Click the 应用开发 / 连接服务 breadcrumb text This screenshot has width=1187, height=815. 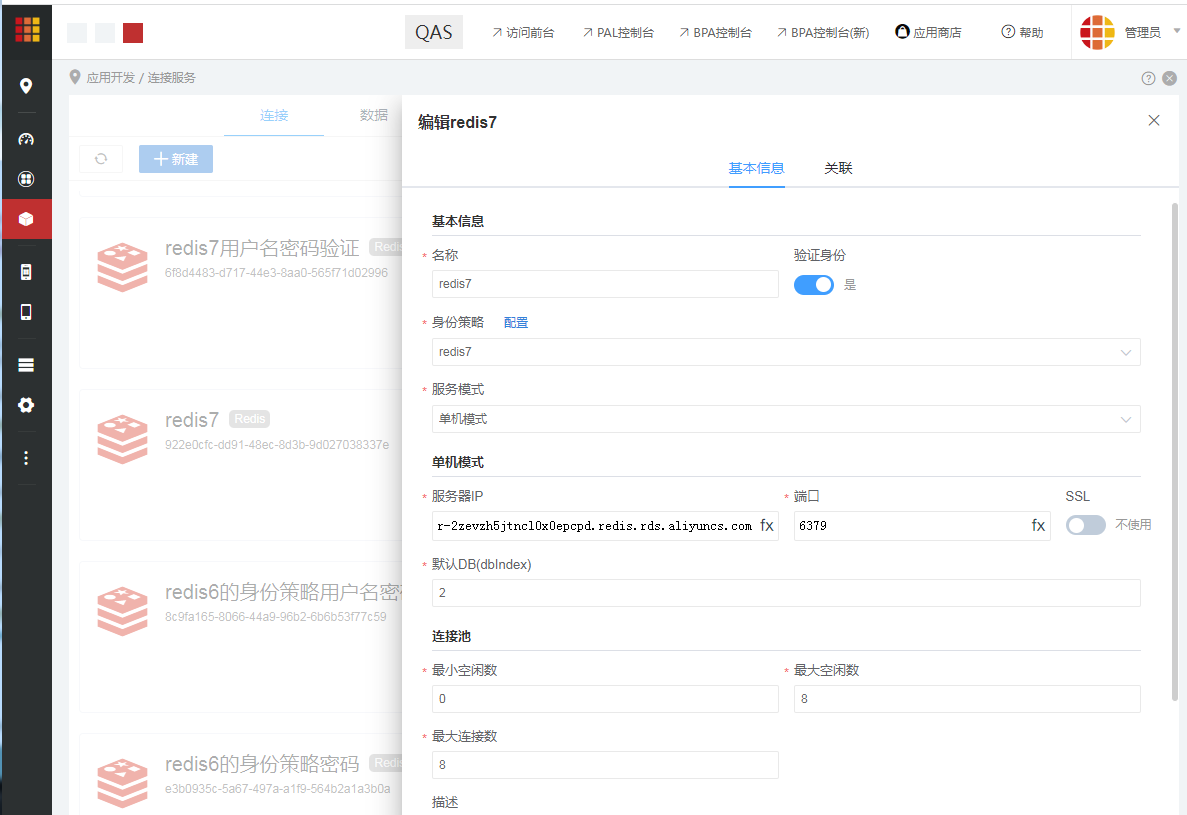click(141, 78)
